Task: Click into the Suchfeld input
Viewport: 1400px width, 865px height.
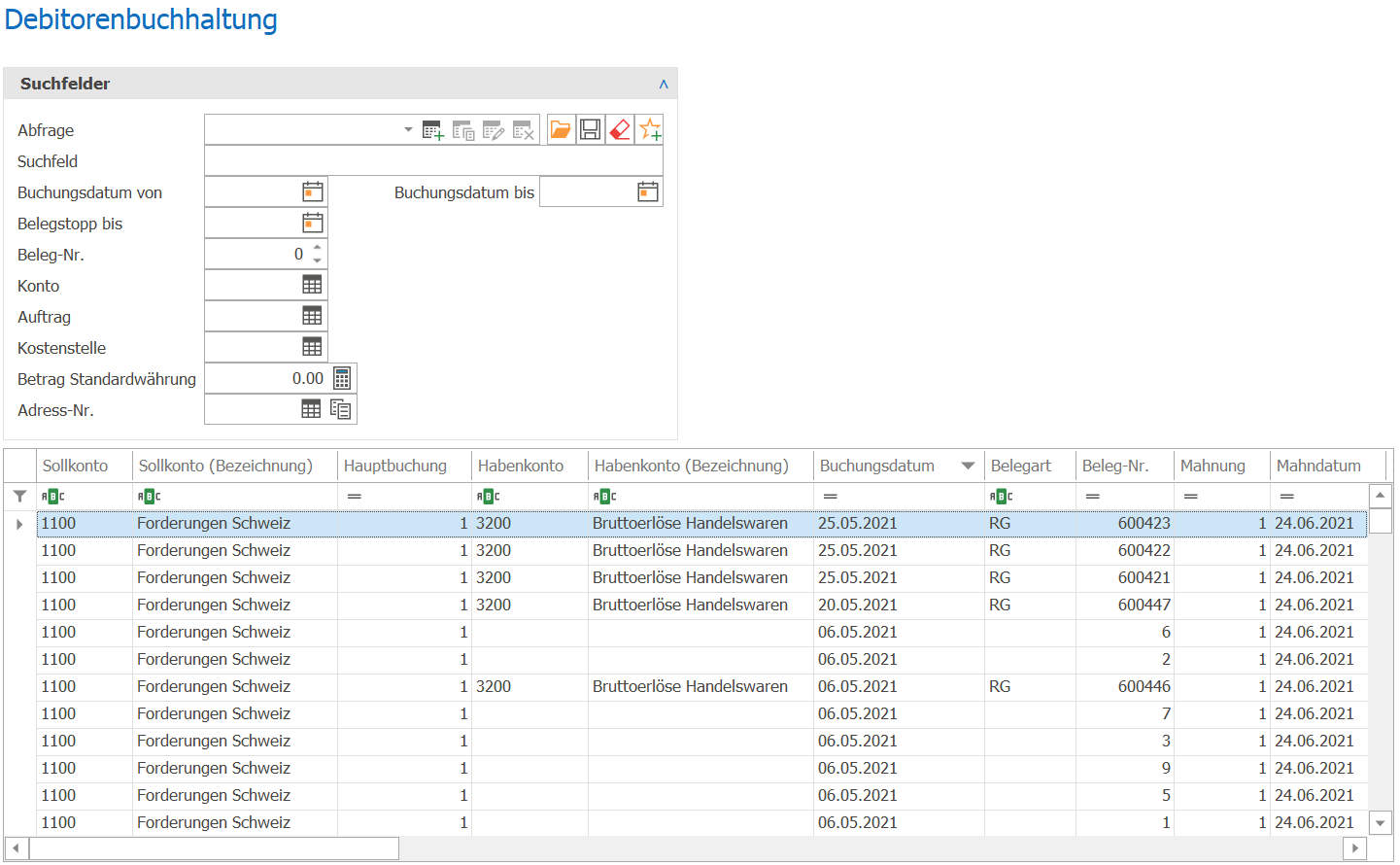Action: tap(433, 160)
